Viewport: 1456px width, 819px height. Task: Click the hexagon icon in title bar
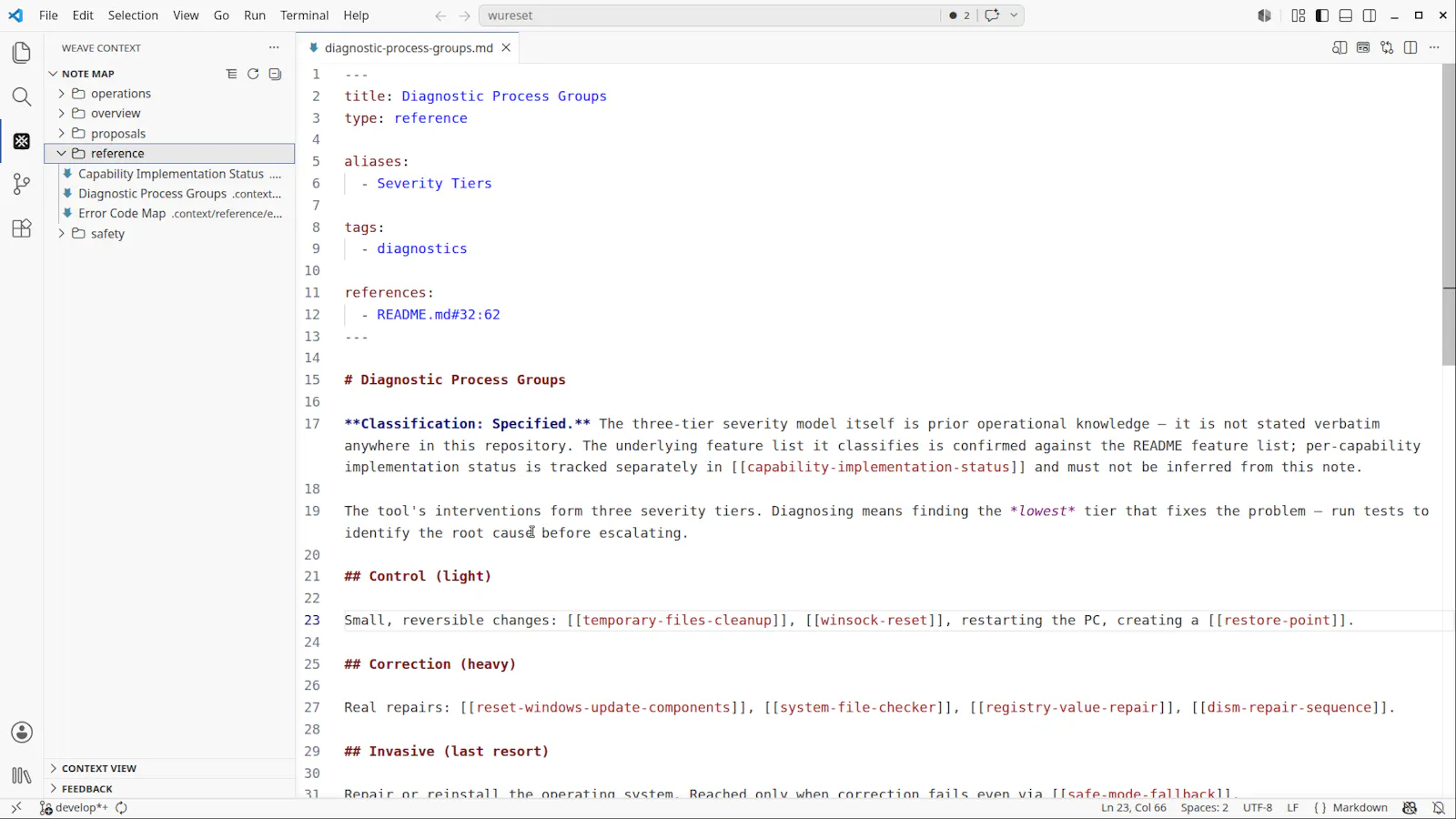click(x=1264, y=15)
